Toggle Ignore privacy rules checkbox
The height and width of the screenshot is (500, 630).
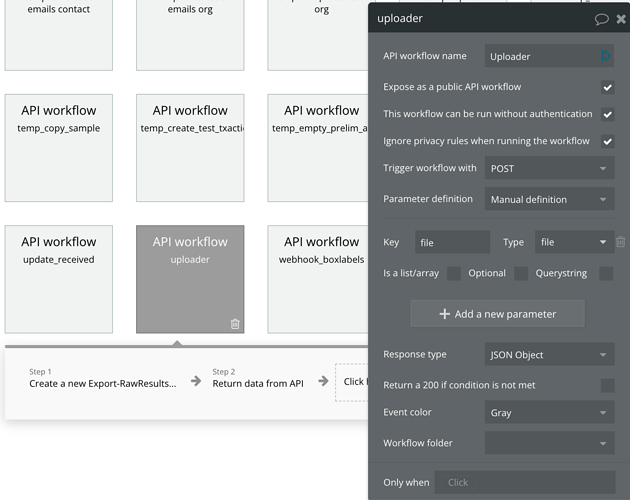click(608, 141)
